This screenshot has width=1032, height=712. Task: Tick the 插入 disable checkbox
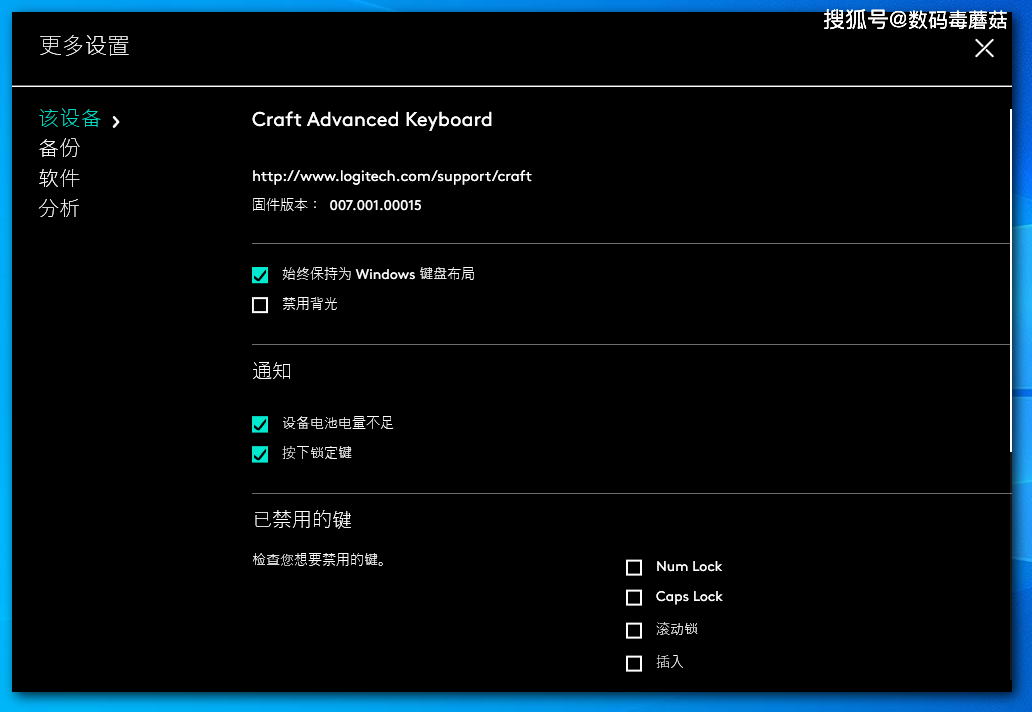click(x=634, y=663)
